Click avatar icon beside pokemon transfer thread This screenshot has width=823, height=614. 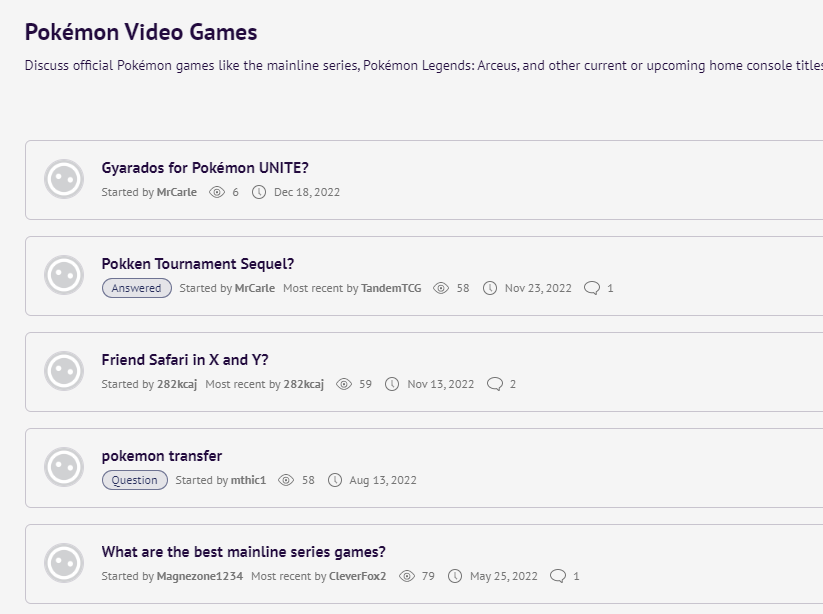(x=64, y=467)
